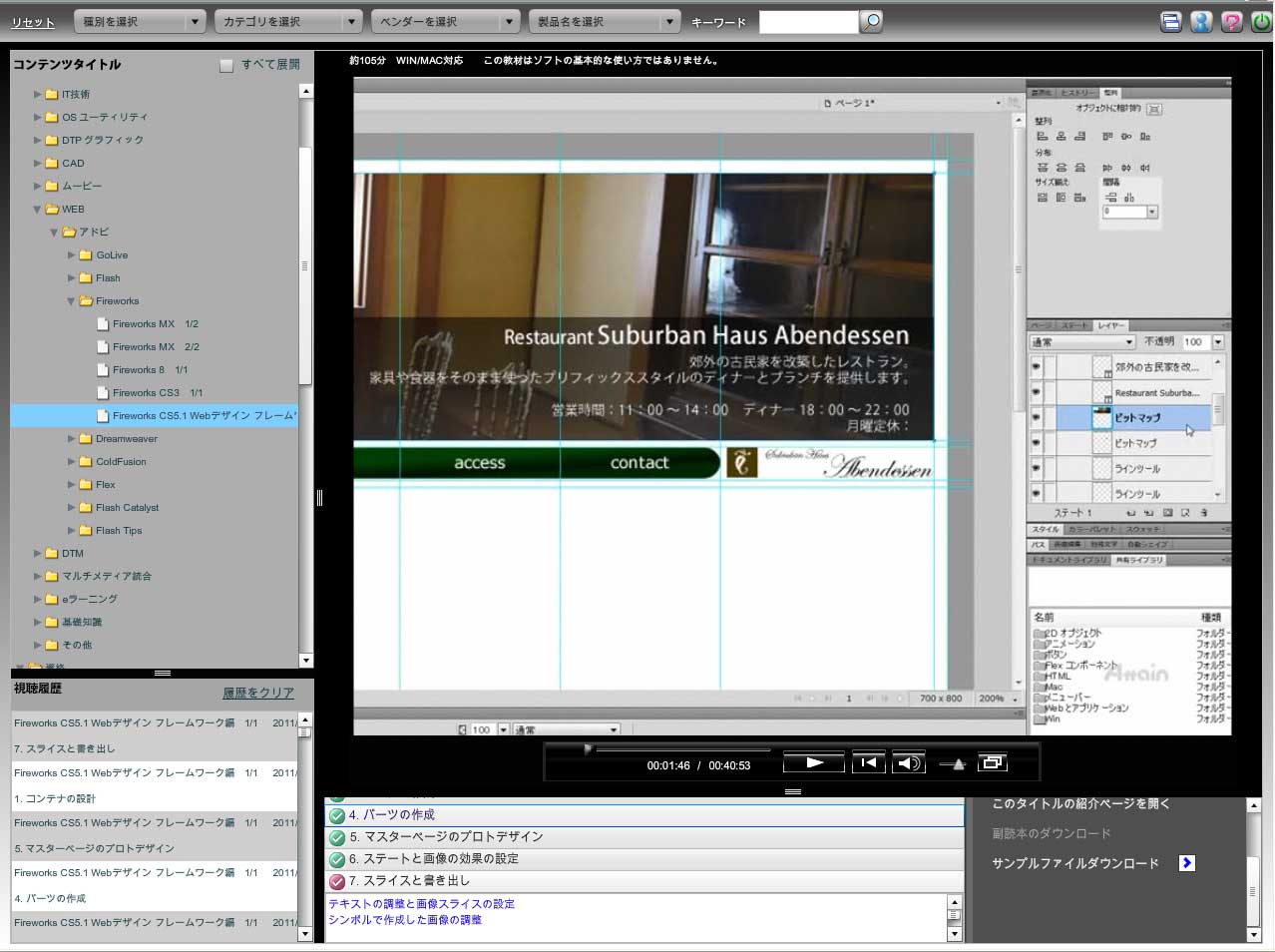Mute the video with the speaker icon
This screenshot has height=952, width=1275.
908,763
